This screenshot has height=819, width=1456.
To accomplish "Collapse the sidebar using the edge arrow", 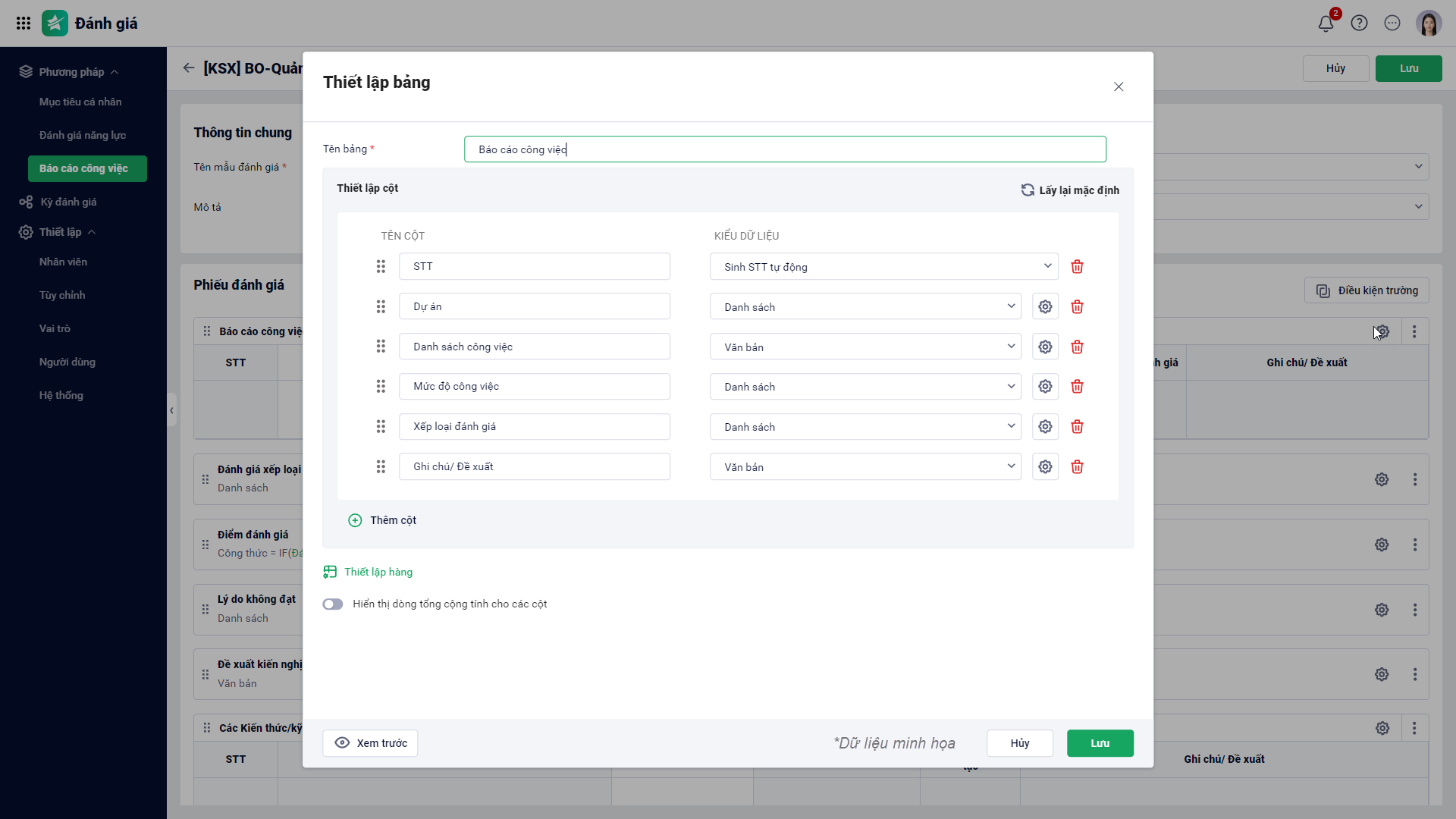I will coord(171,410).
